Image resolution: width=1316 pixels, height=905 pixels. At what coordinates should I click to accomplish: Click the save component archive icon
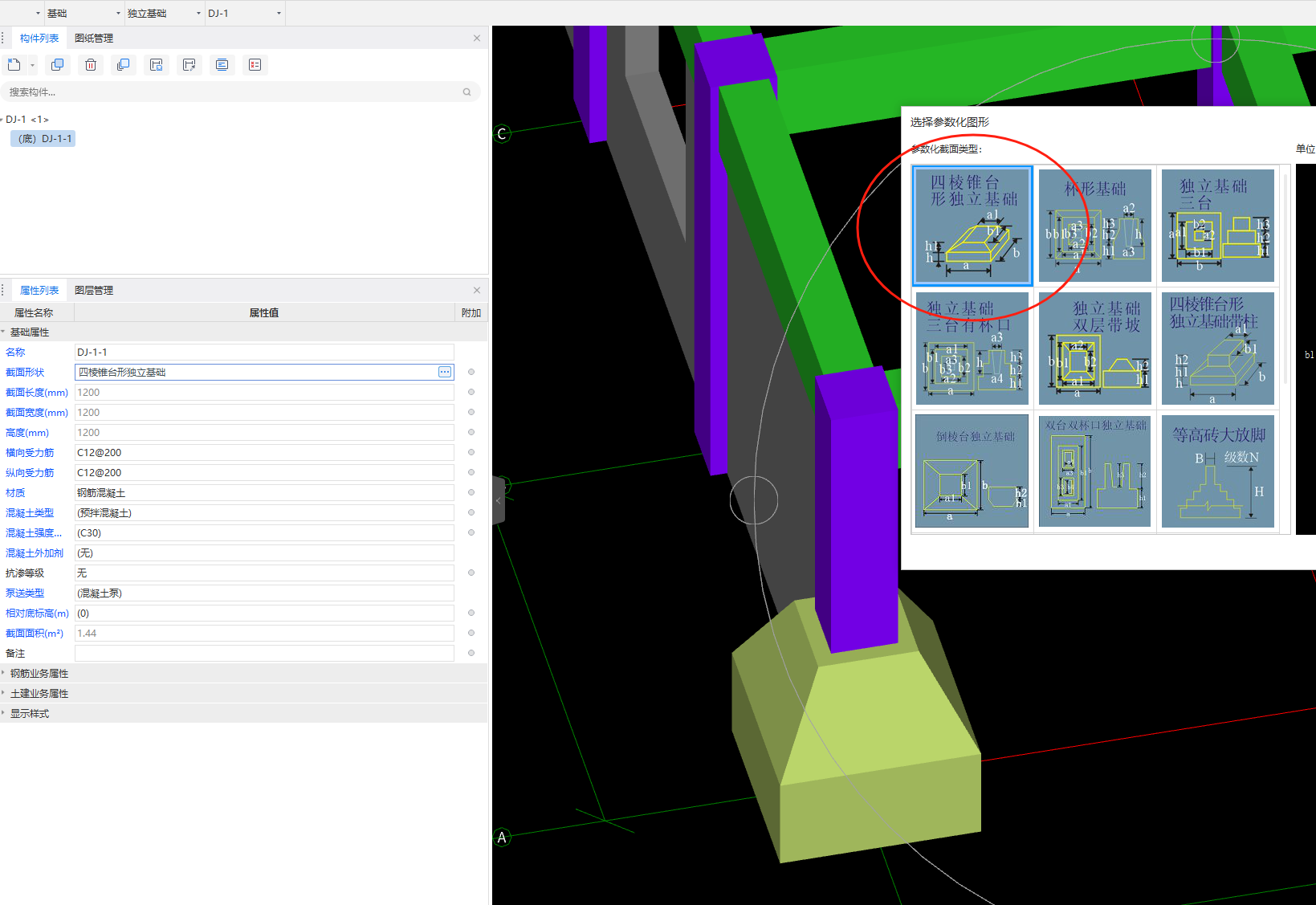coord(157,65)
